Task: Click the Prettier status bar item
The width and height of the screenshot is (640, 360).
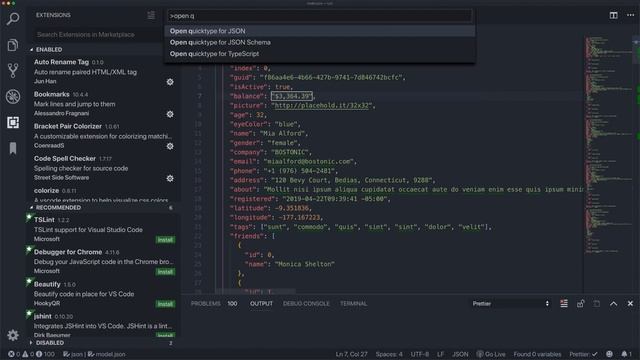Action: (x=583, y=354)
